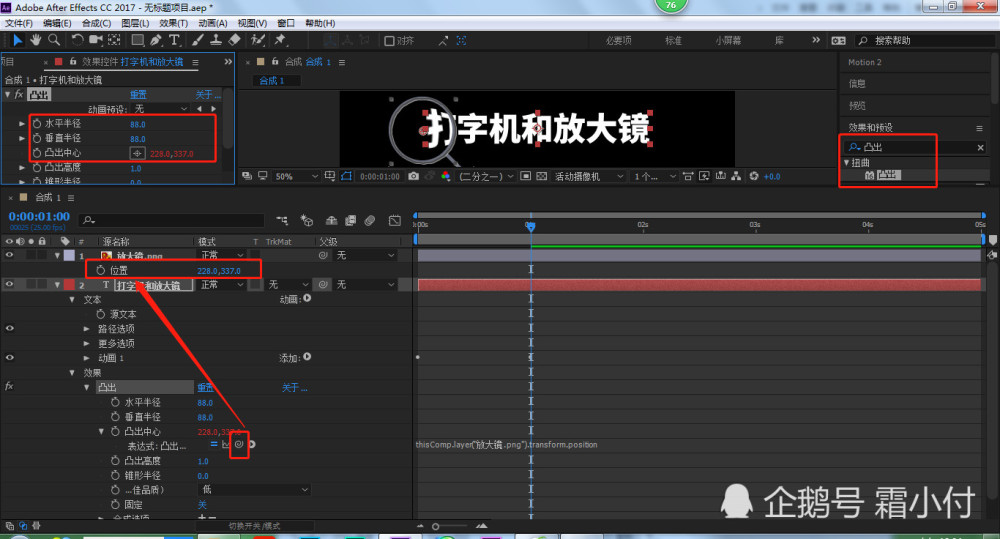Toggle the region of interest icon
This screenshot has height=539, width=1000.
point(526,176)
